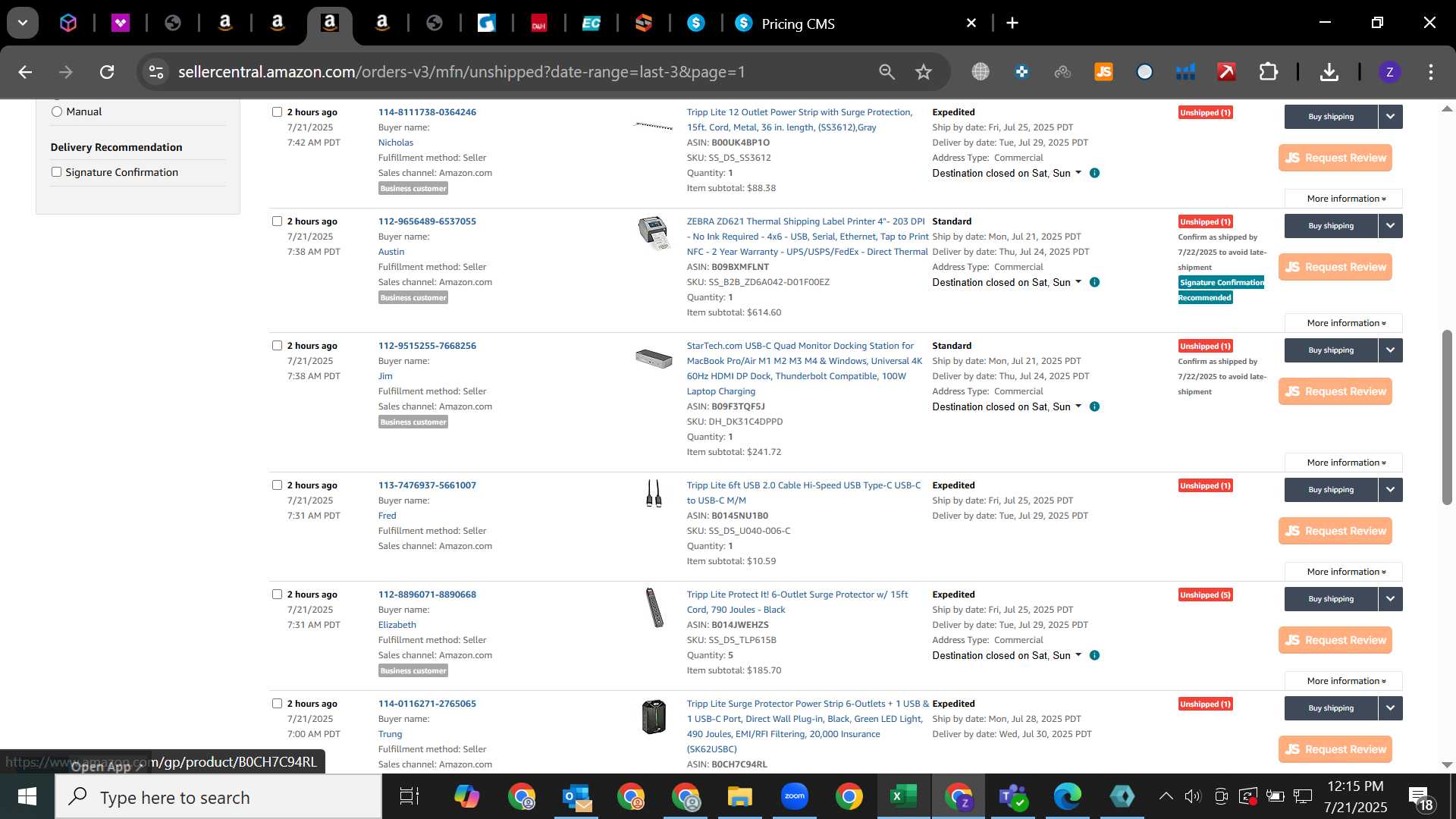1456x819 pixels.
Task: Open Buy shipping dropdown arrow for Jim's order
Action: (x=1390, y=350)
